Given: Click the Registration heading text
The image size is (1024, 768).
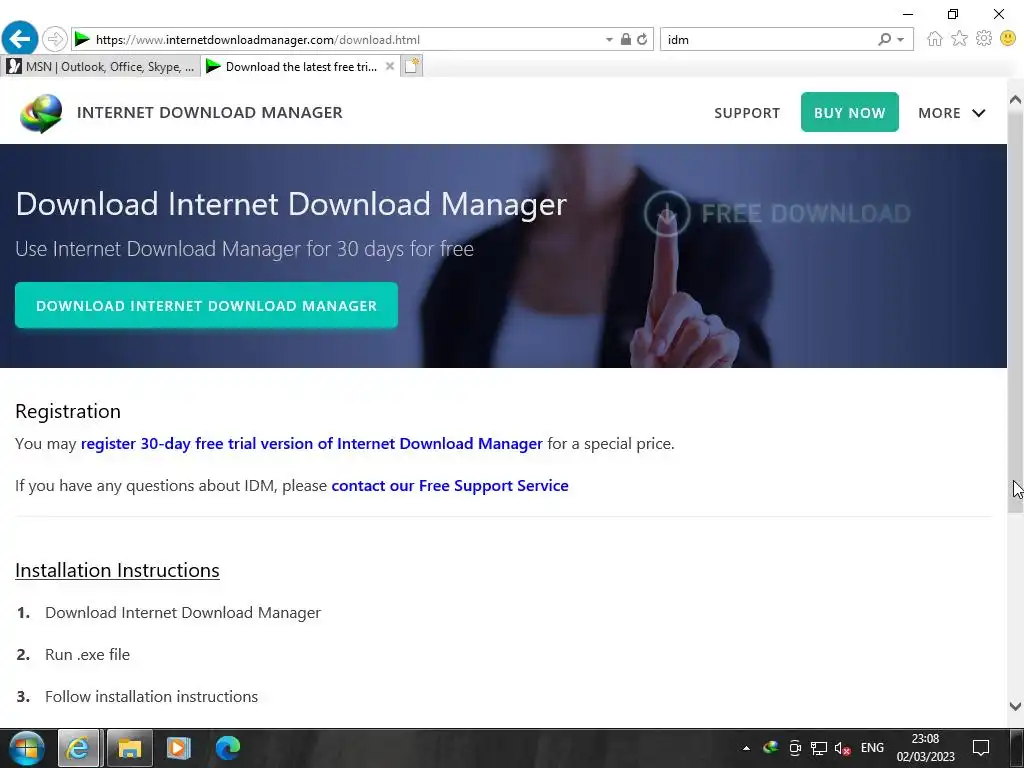Looking at the screenshot, I should [x=68, y=411].
